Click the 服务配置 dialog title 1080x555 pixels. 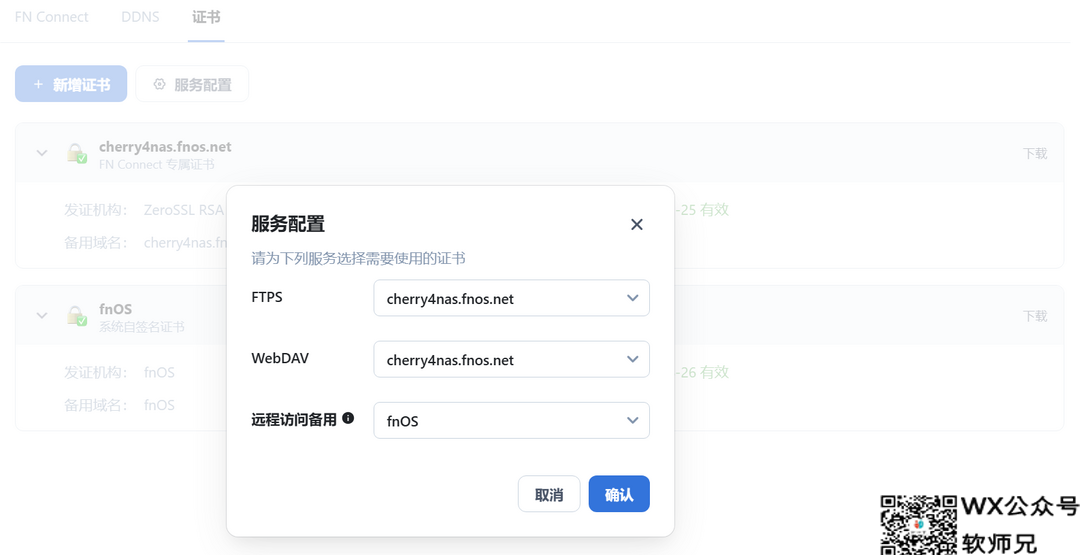click(x=288, y=224)
